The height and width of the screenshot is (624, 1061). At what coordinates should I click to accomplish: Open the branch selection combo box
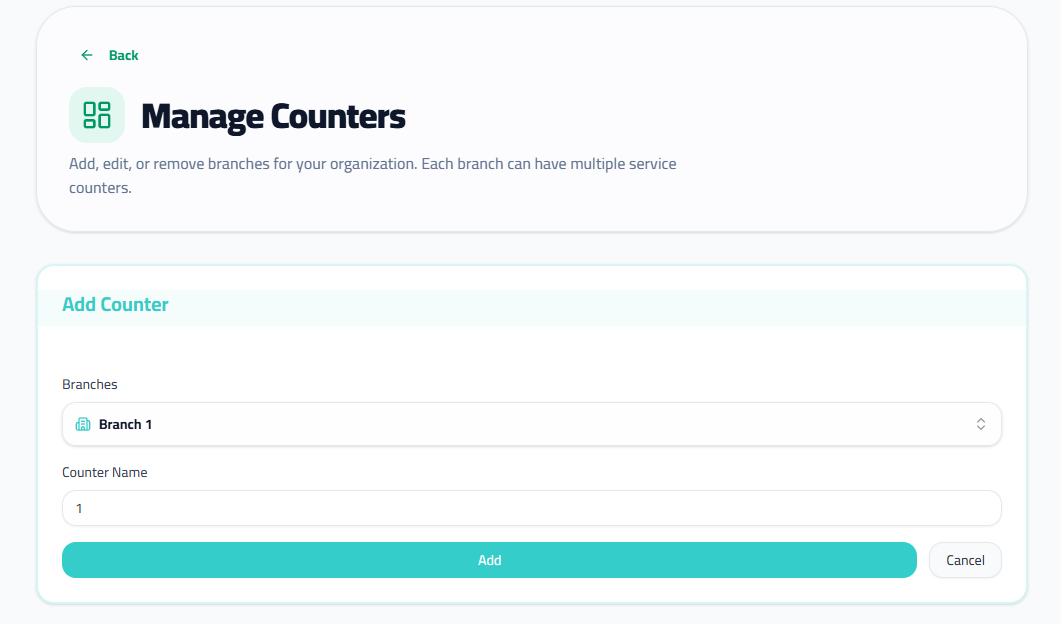(531, 424)
